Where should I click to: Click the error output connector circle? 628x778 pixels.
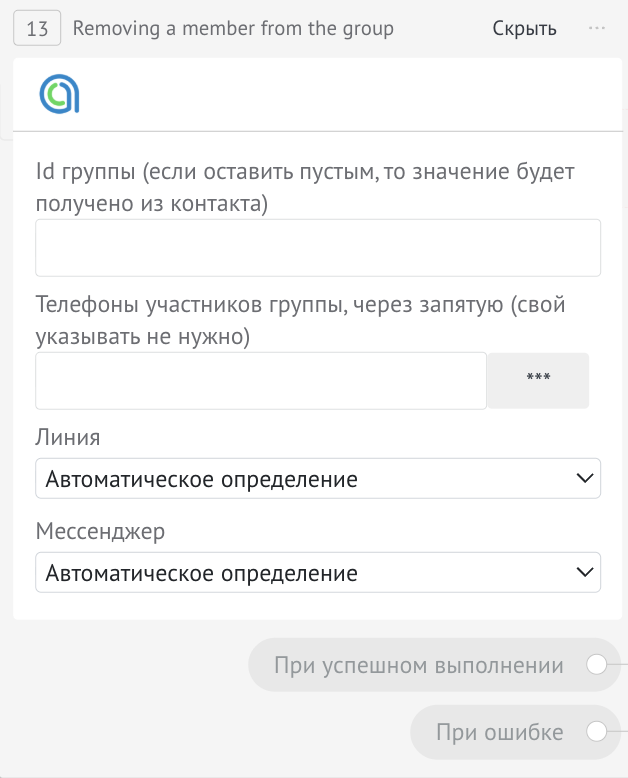[x=597, y=732]
